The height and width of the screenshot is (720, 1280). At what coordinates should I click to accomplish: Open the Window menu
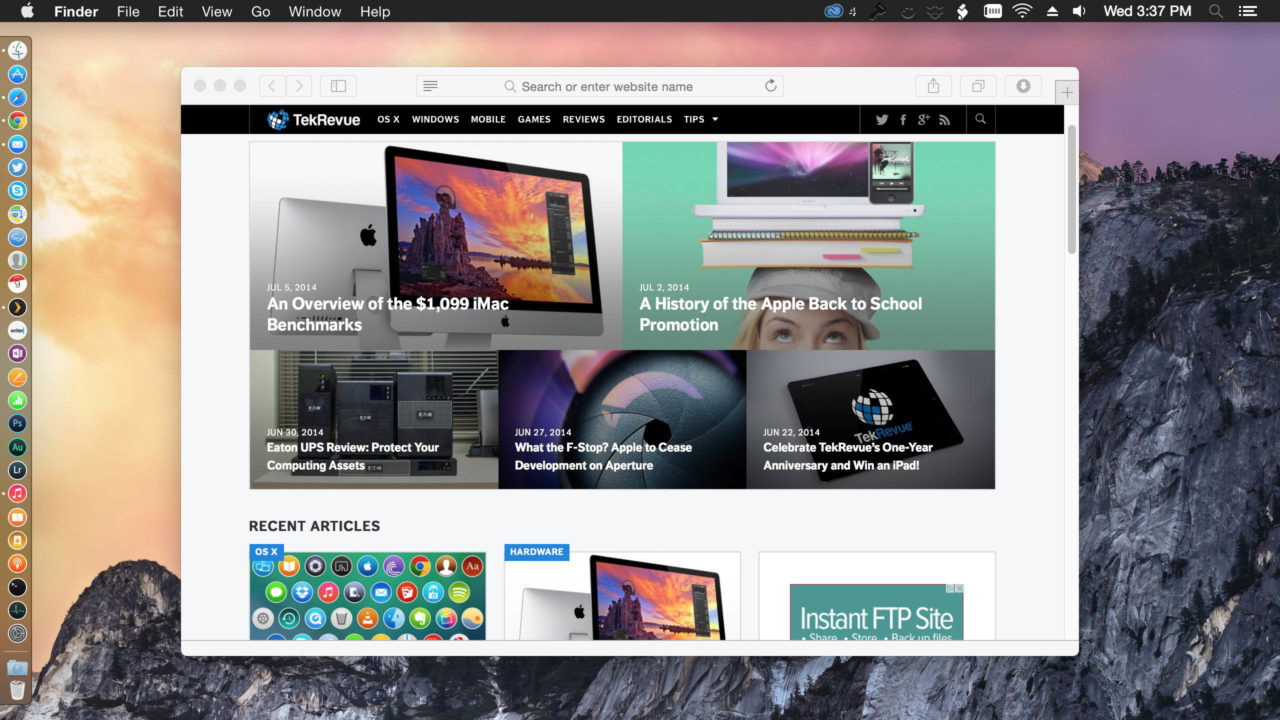coord(315,11)
